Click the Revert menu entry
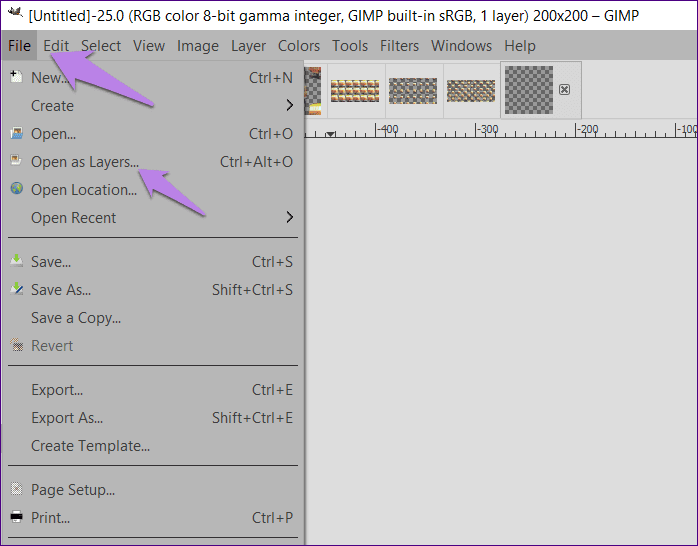Viewport: 698px width, 546px height. click(153, 346)
